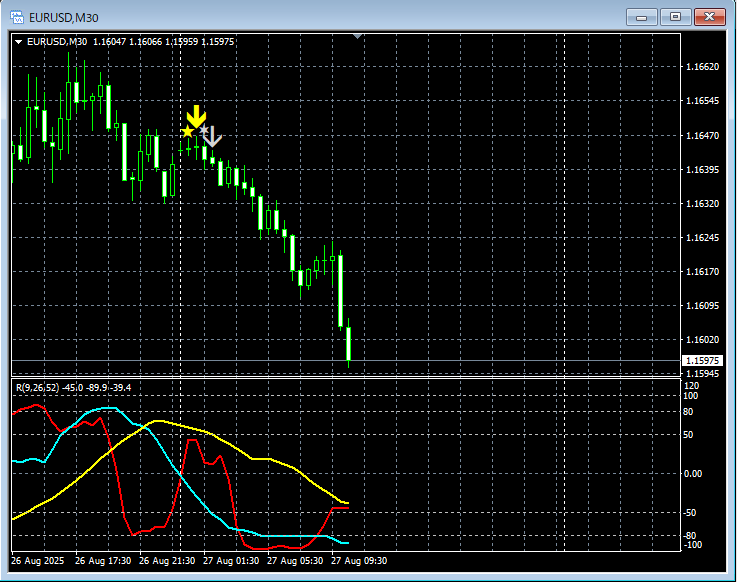Click the chart shift triangle marker
The height and width of the screenshot is (582, 738).
(x=357, y=36)
